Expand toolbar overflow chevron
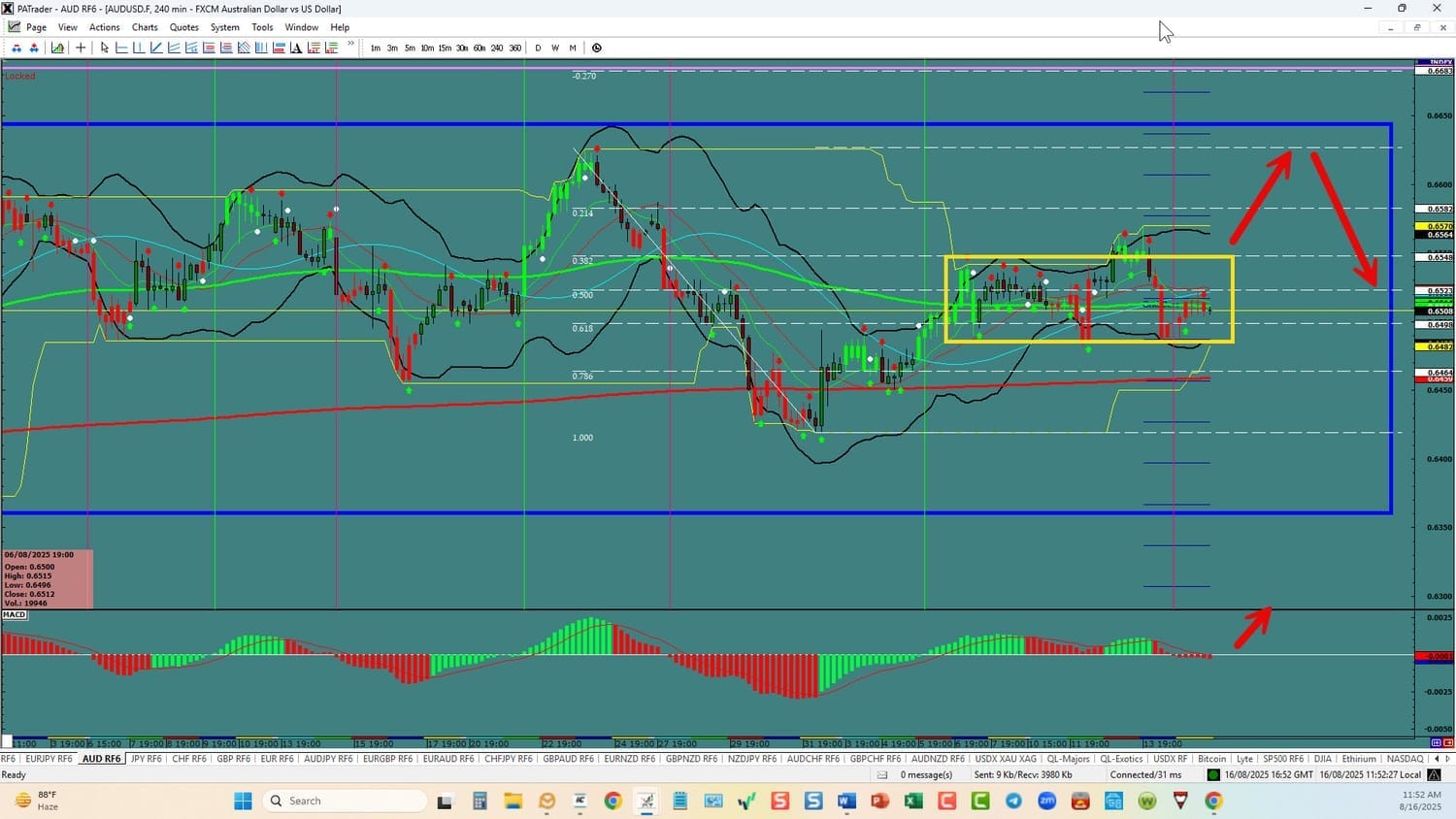The width and height of the screenshot is (1456, 819). click(x=350, y=45)
